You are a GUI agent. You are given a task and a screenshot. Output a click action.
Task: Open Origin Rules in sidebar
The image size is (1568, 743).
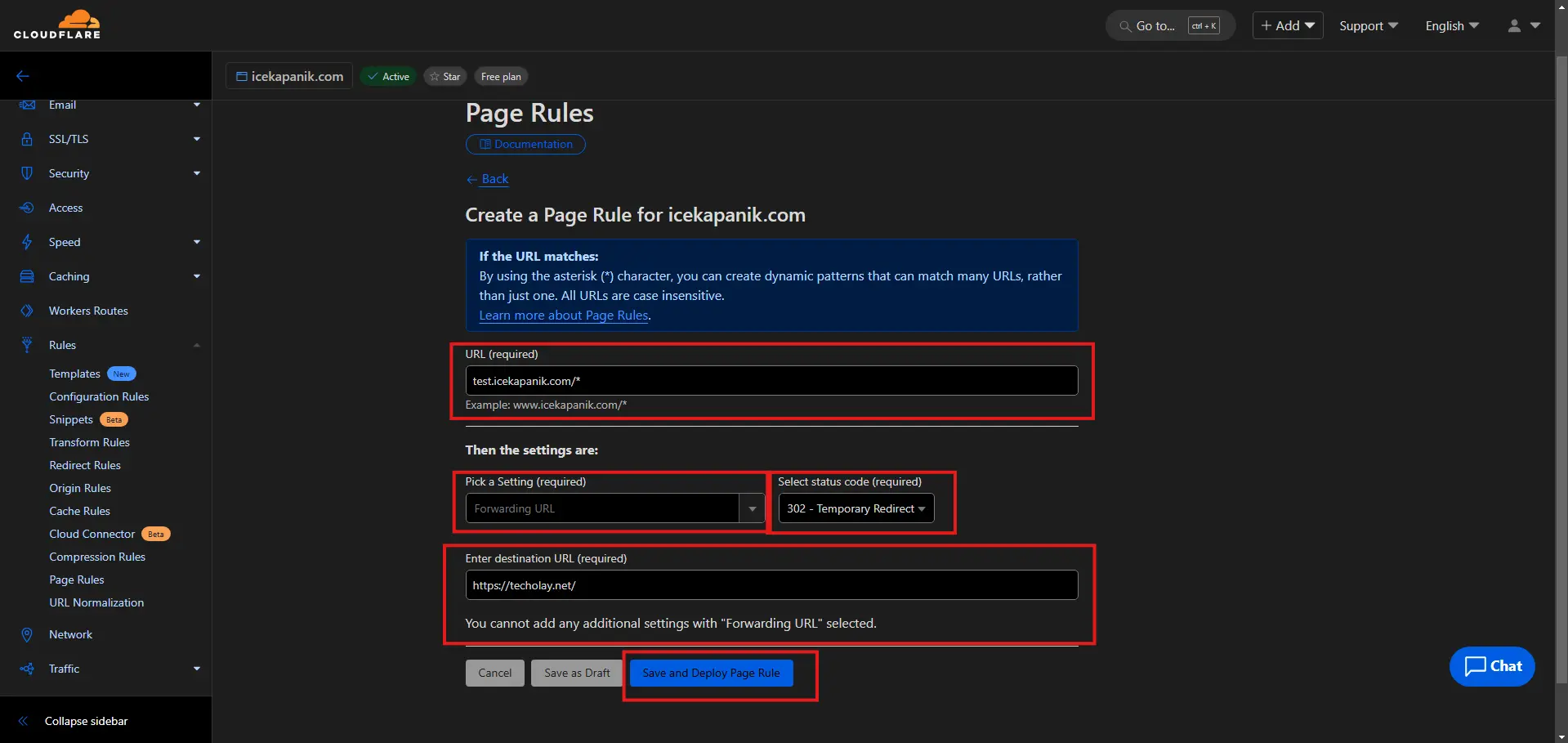(x=80, y=488)
